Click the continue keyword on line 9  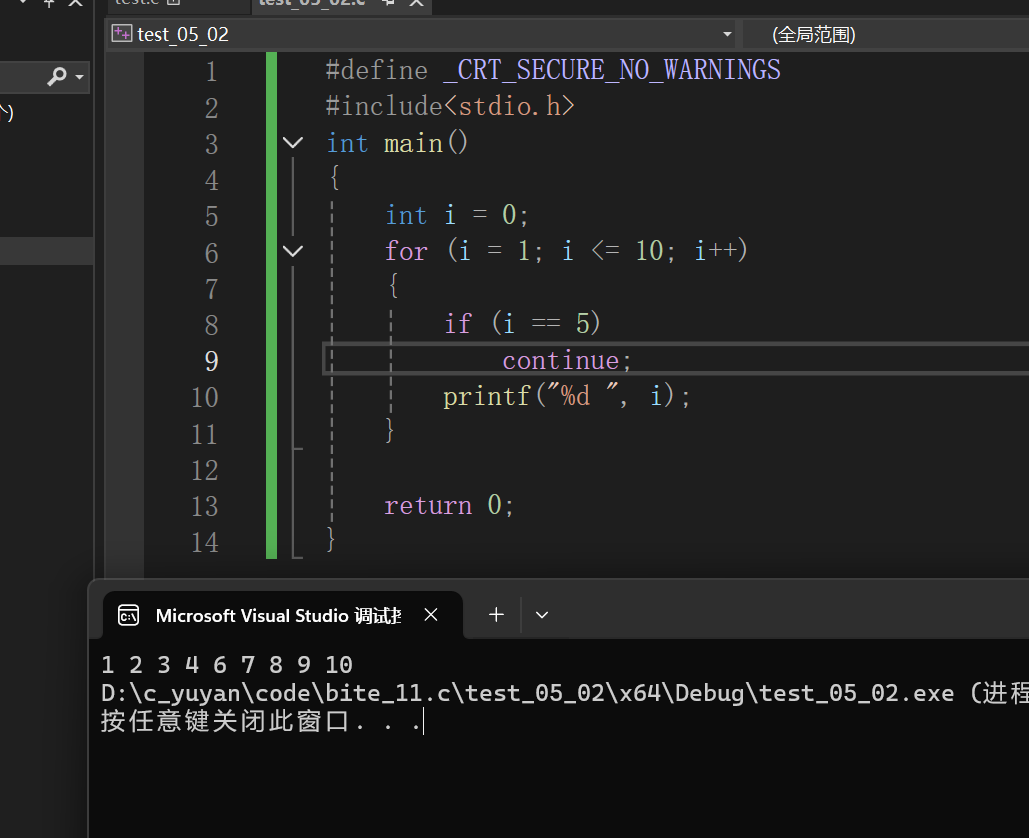(x=561, y=360)
